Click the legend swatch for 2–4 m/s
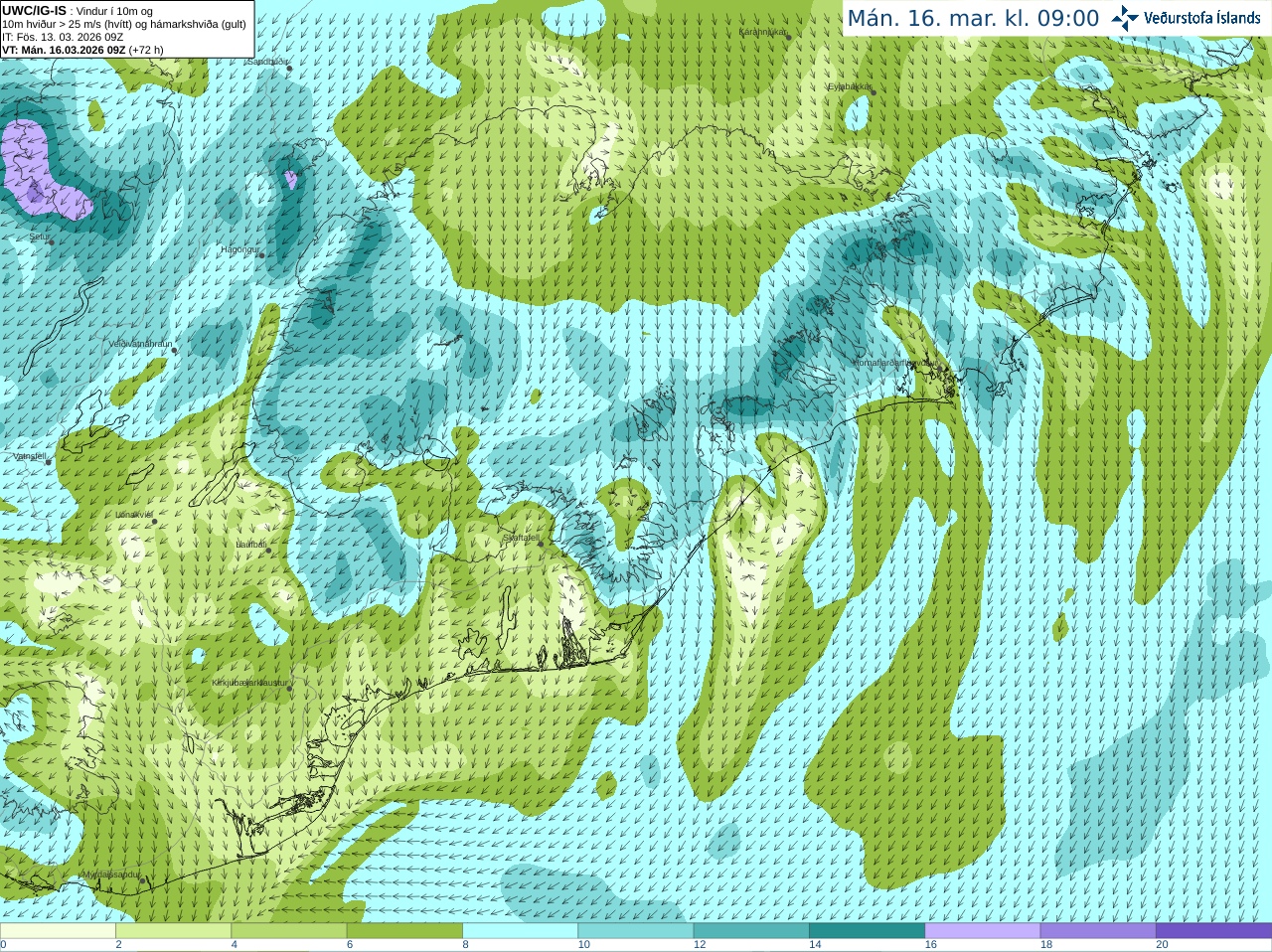The height and width of the screenshot is (952, 1272). click(173, 931)
